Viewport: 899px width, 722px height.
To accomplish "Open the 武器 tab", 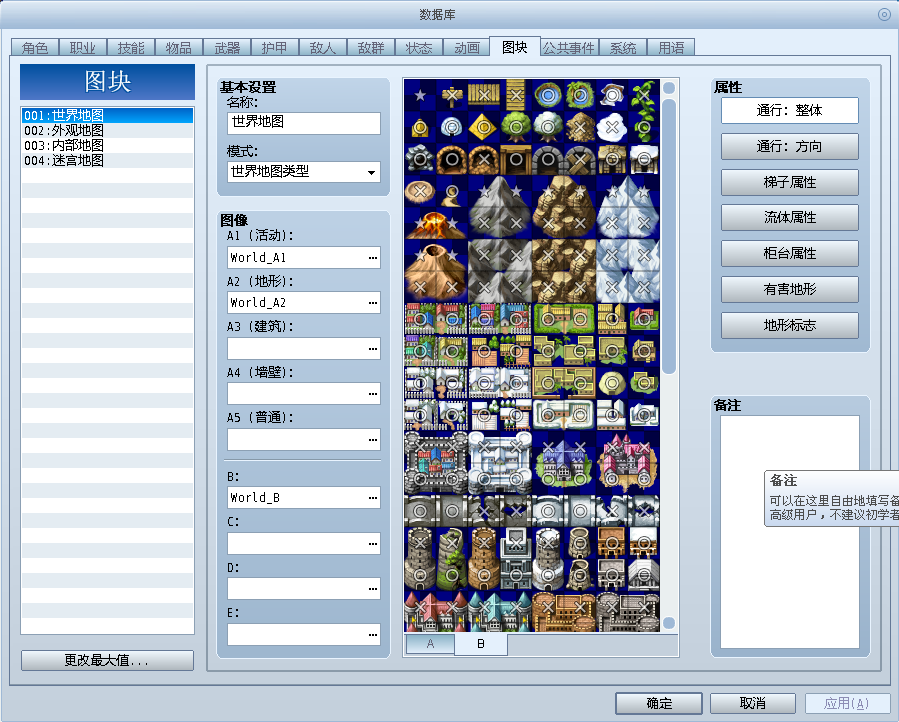I will point(227,48).
